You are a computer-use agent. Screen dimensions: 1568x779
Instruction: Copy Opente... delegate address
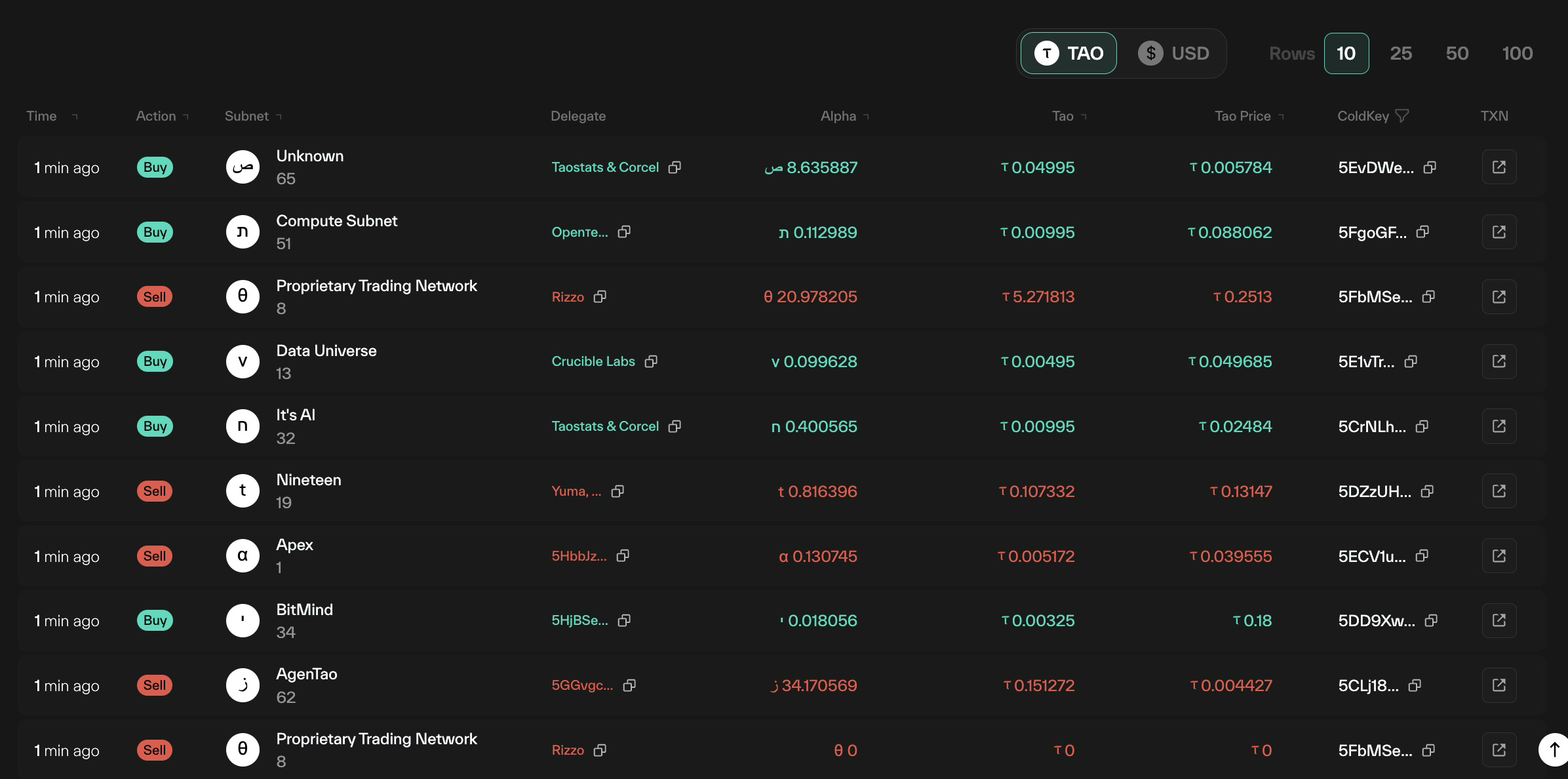624,232
